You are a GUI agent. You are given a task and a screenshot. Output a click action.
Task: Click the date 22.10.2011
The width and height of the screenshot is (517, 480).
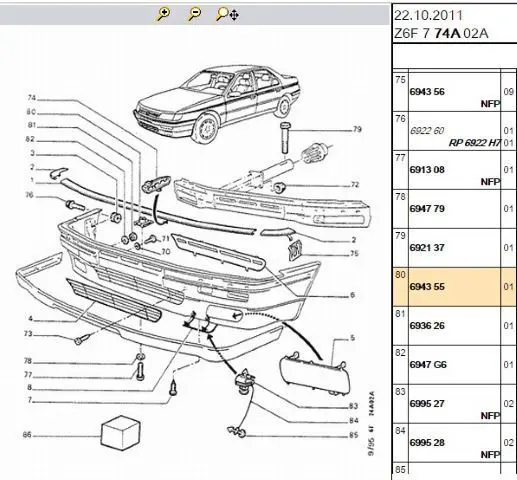point(428,16)
